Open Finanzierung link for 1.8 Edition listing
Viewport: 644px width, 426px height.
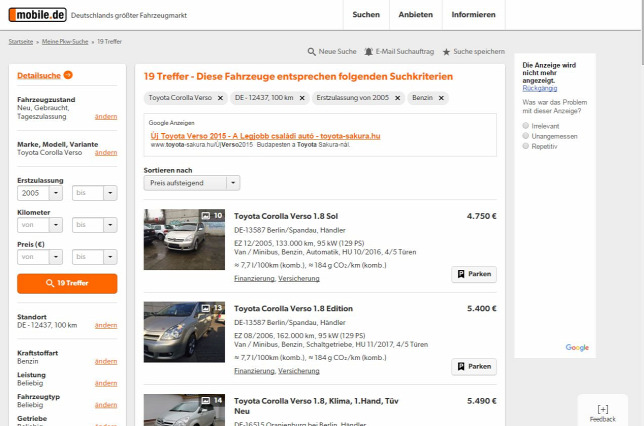(x=254, y=371)
